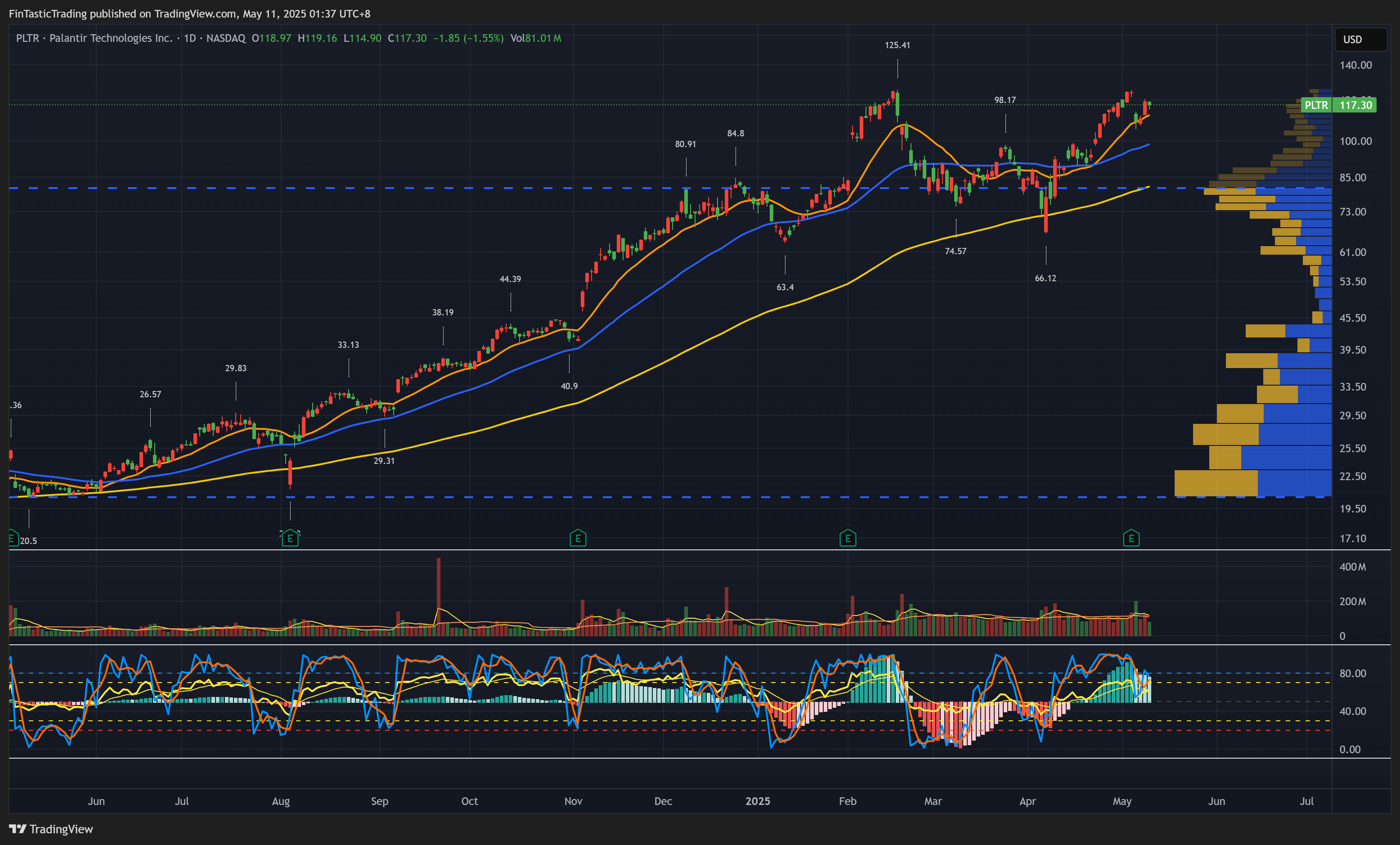Click the 73.00 price axis label

[1353, 211]
